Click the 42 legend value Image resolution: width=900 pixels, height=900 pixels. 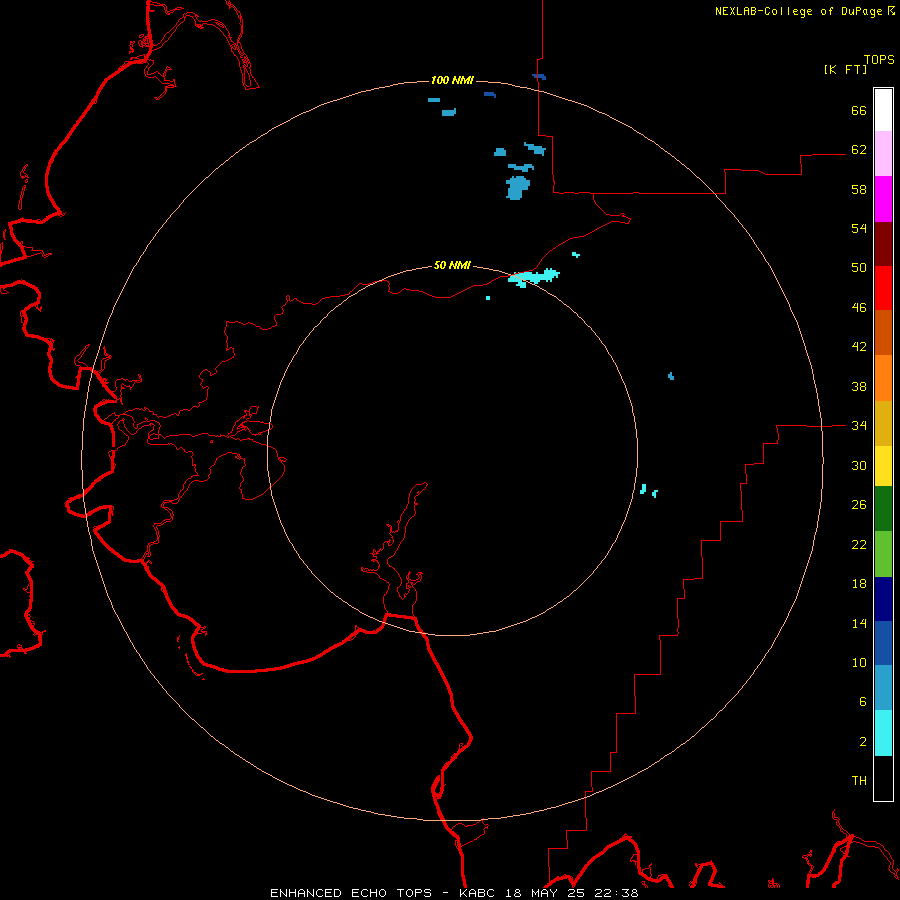coord(859,346)
